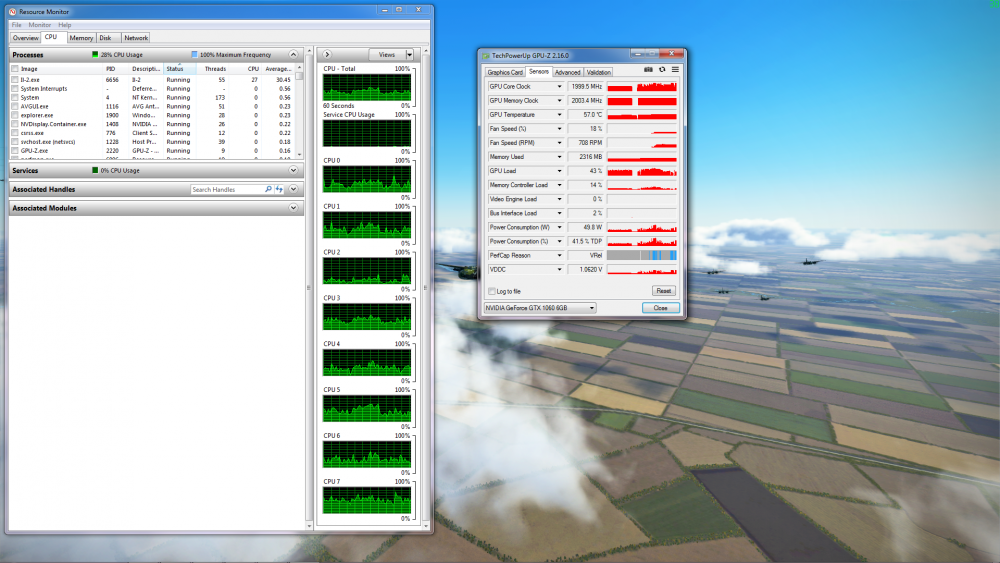This screenshot has height=563, width=1000.
Task: Click the Views button
Action: 386,55
